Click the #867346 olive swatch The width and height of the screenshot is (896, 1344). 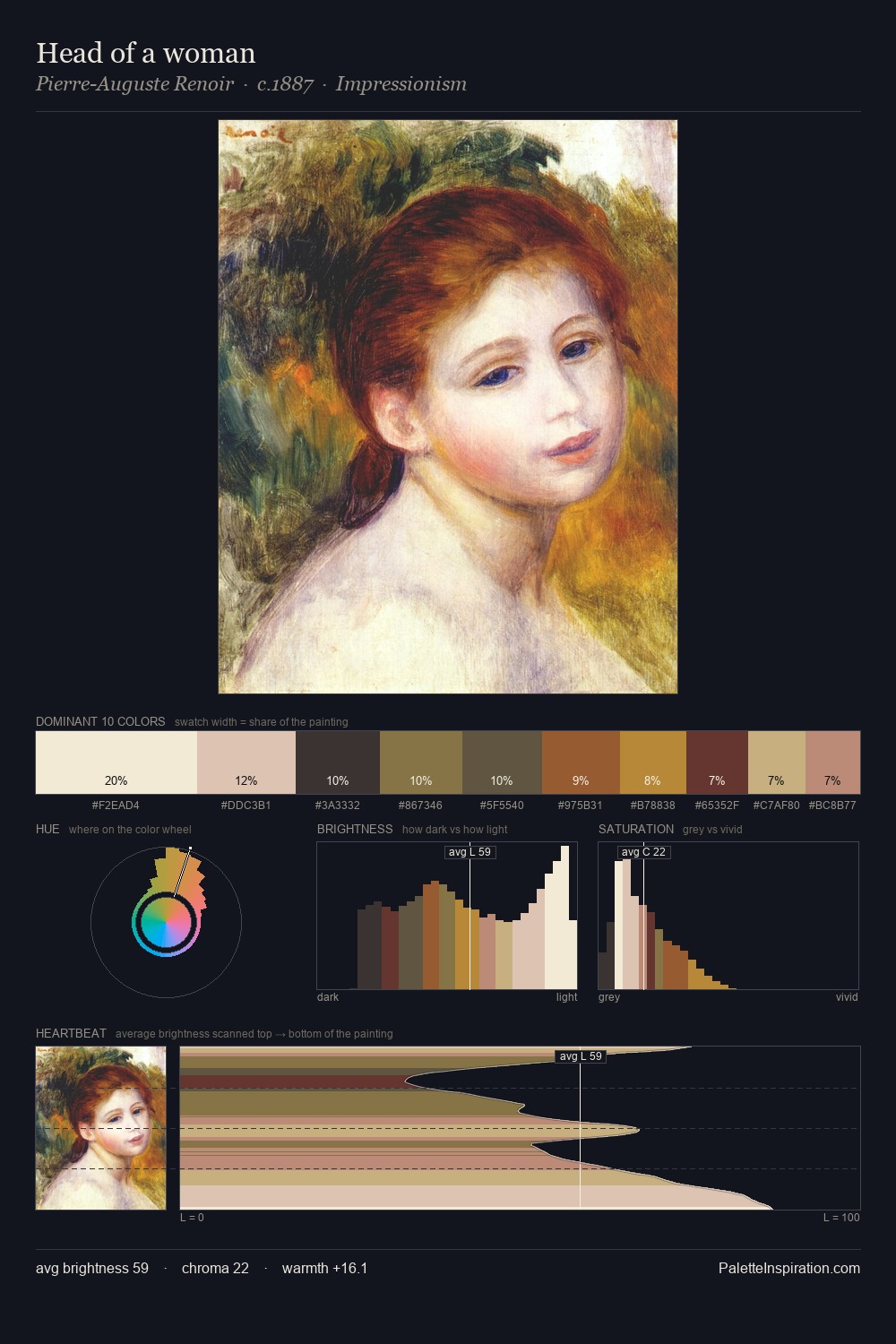pos(421,762)
